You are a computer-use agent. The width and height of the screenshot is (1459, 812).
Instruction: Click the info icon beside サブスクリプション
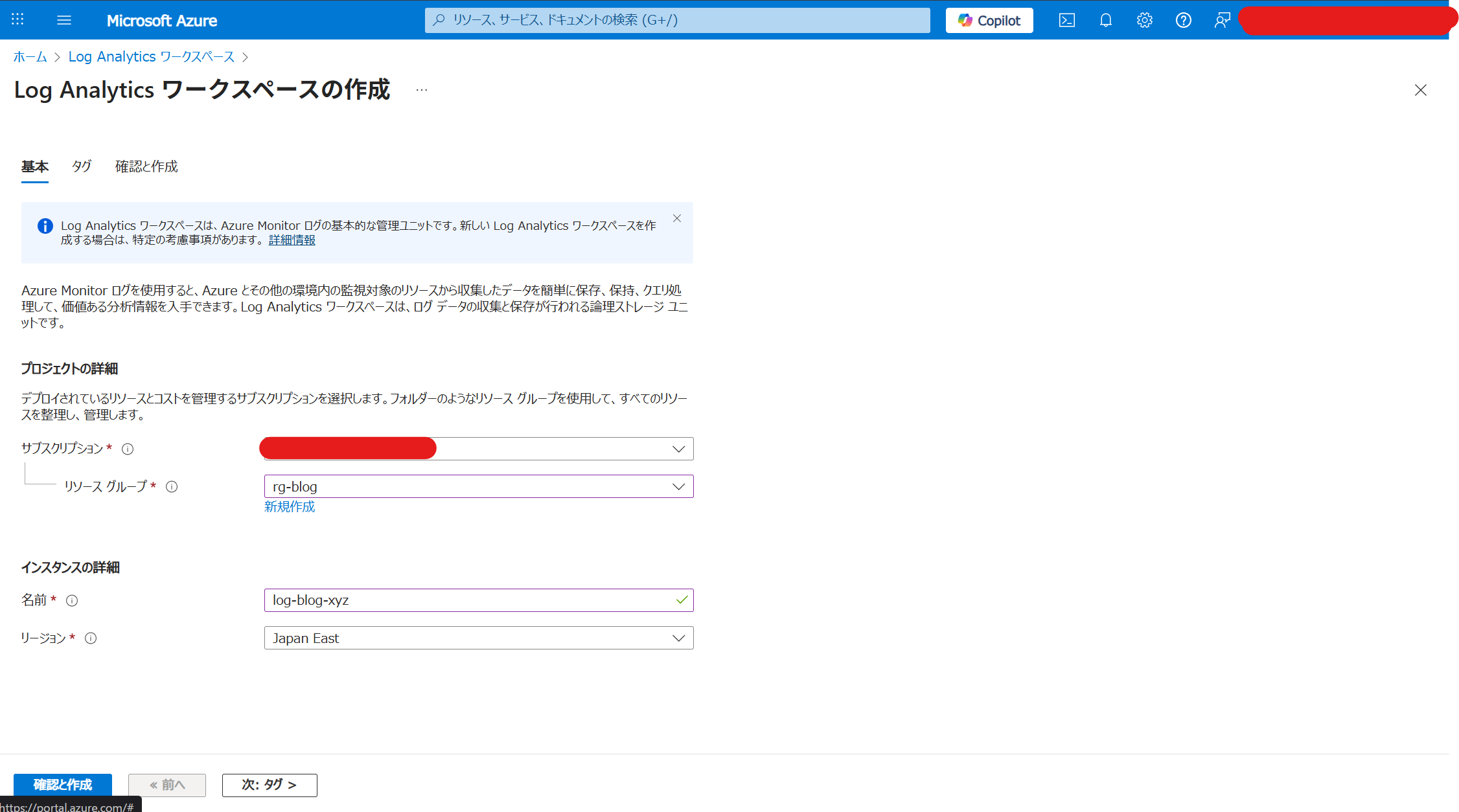pos(128,448)
